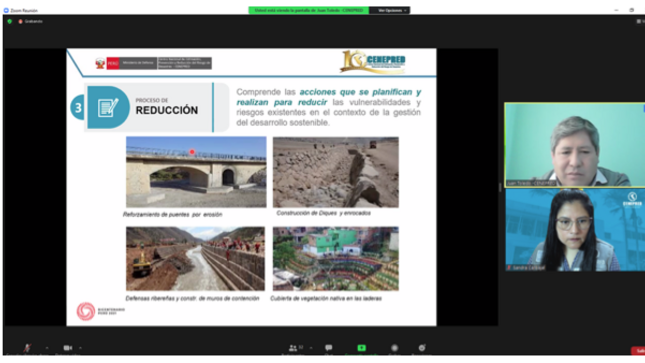Click the Record icon in toolbar
This screenshot has height=363, width=645.
[394, 348]
